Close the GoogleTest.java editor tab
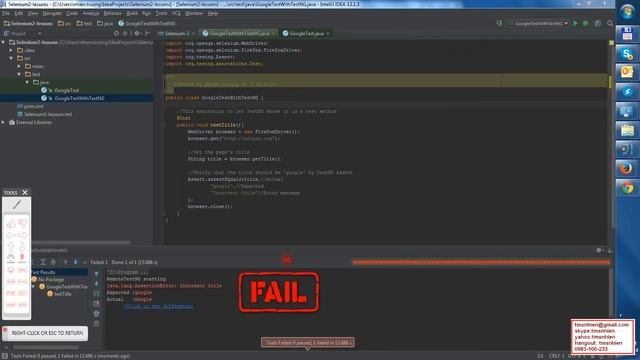640x360 pixels. click(328, 33)
